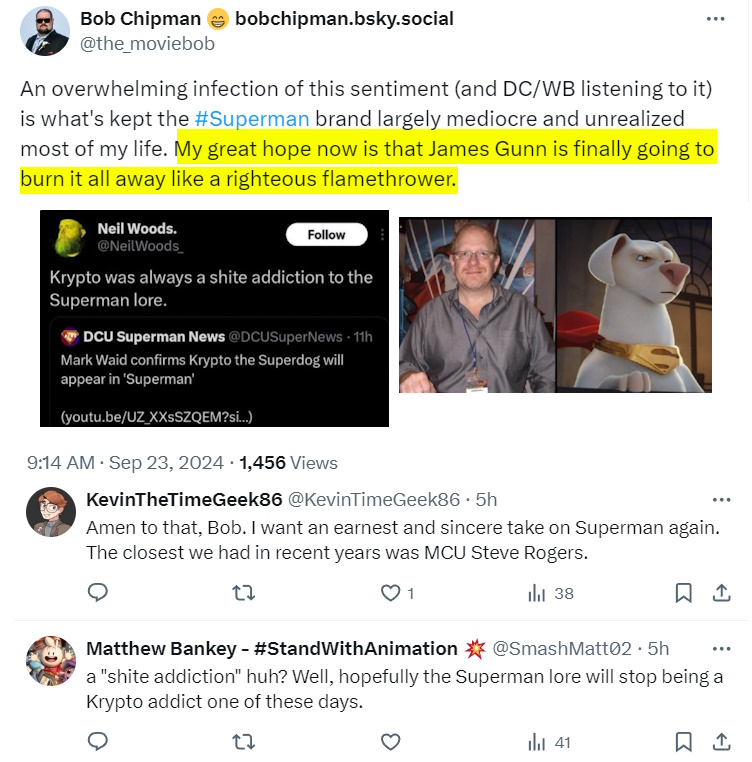
Task: Share Matthew Bankey's reply
Action: pyautogui.click(x=720, y=741)
